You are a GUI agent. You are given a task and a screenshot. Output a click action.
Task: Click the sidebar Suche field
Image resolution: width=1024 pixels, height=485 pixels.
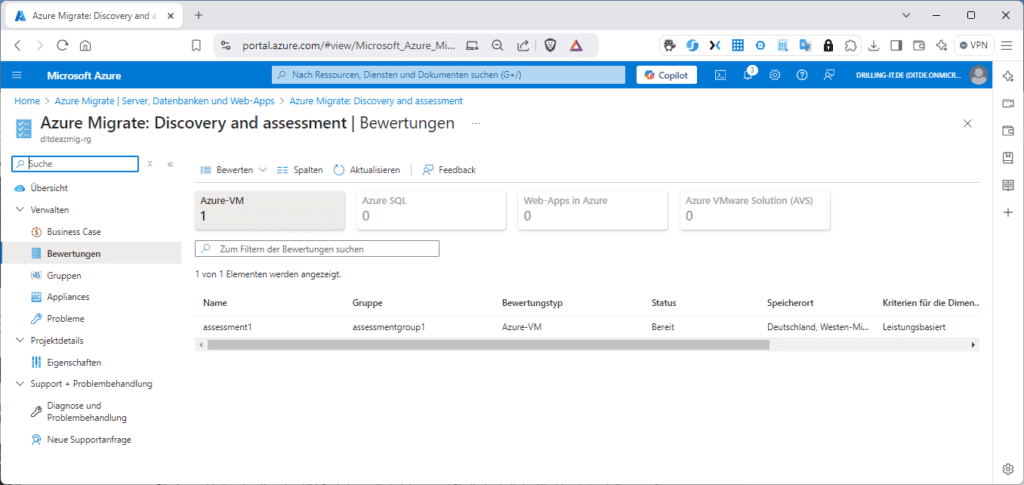pos(75,164)
